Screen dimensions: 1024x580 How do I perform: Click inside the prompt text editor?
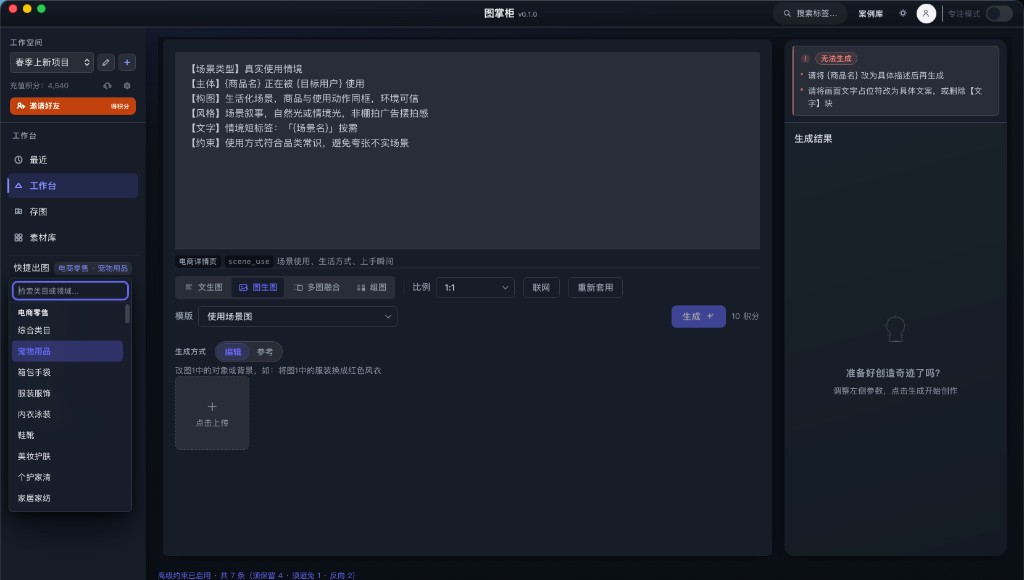point(467,150)
